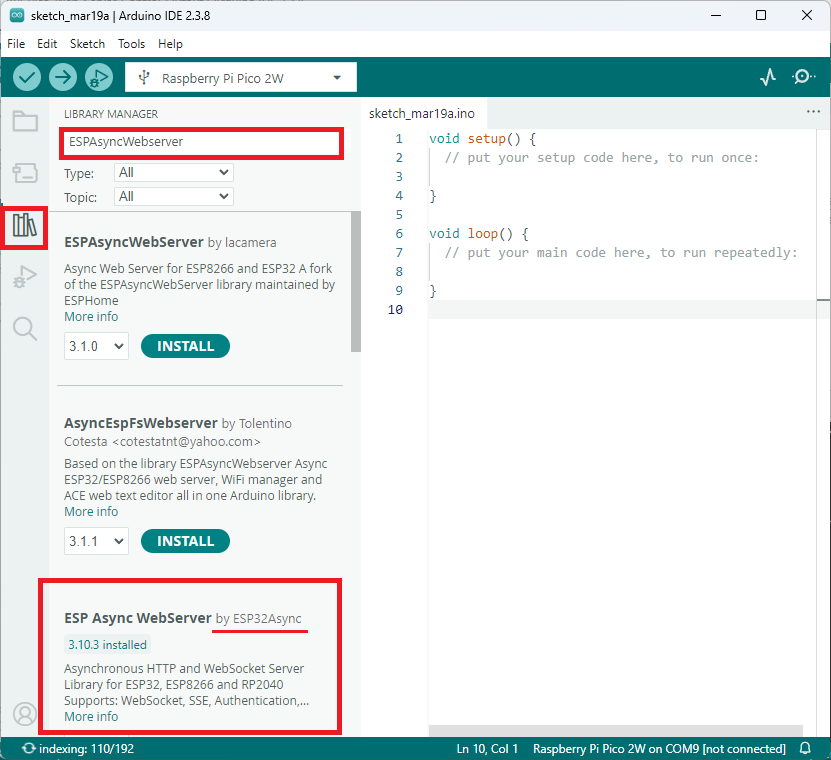Click the notifications bell in status bar
The image size is (831, 760).
click(806, 749)
